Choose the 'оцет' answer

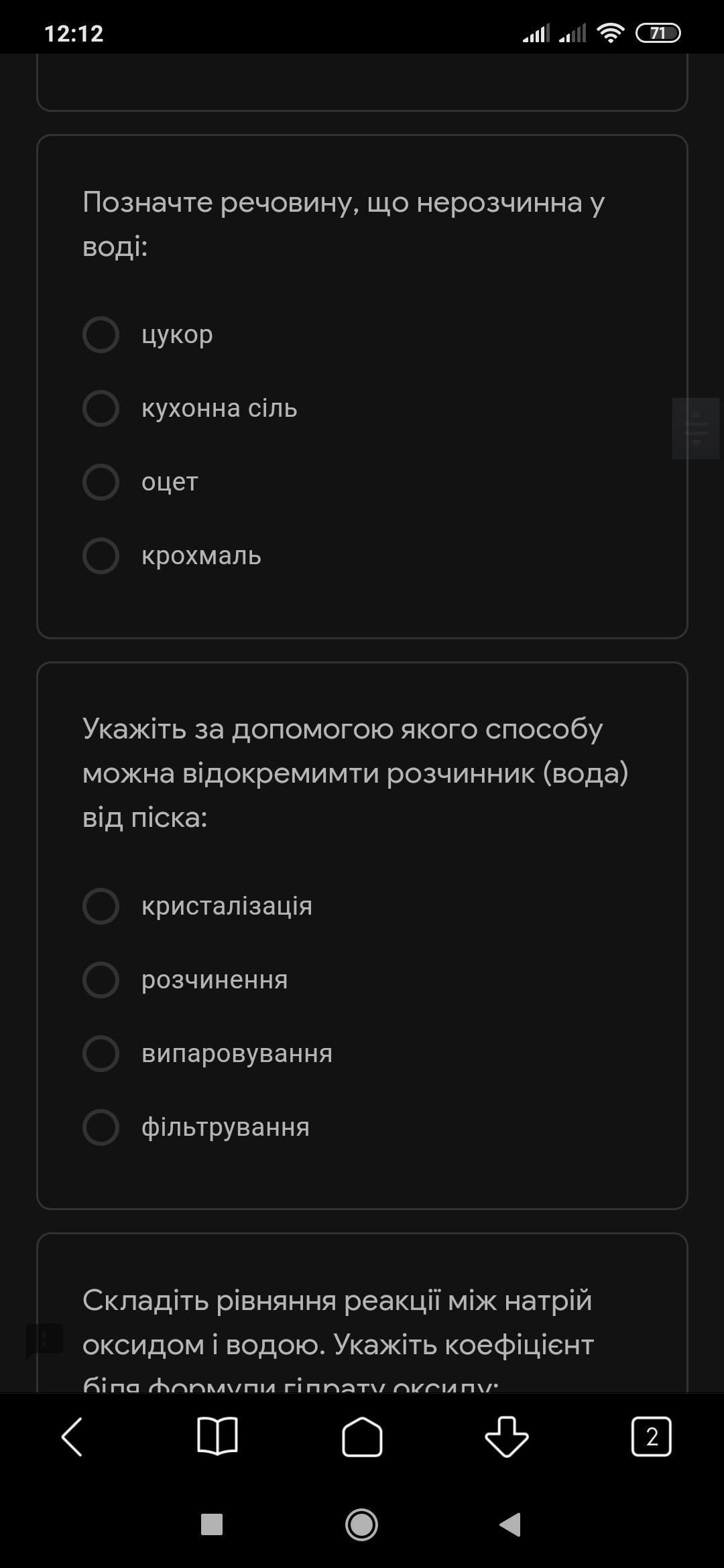click(x=101, y=482)
